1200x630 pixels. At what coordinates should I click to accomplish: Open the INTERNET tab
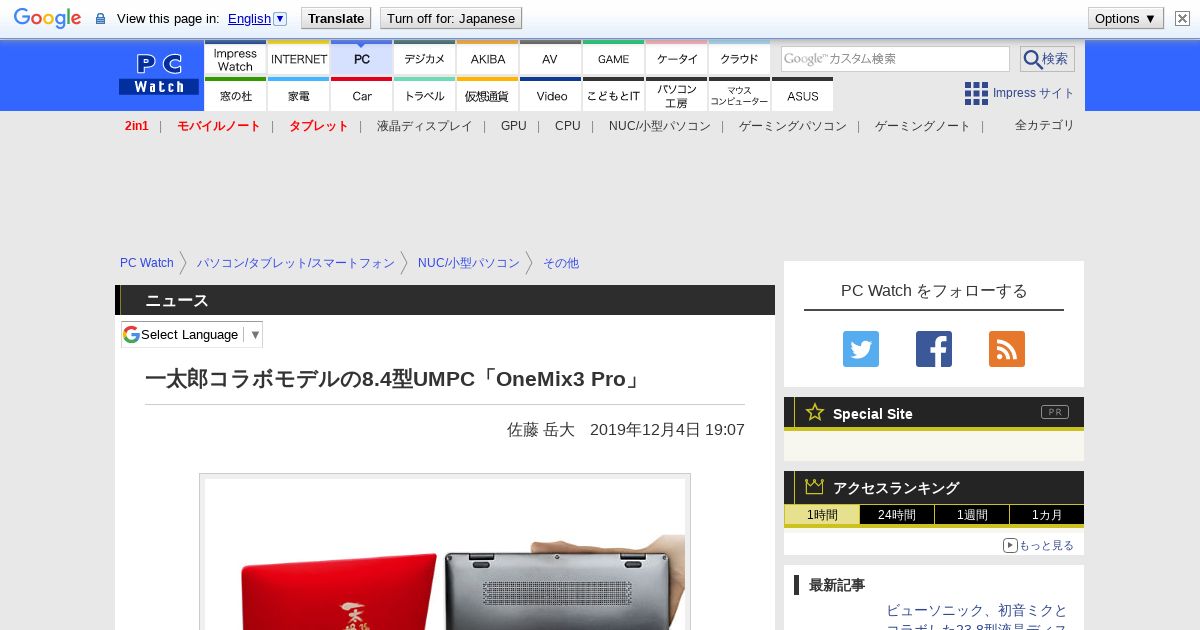click(x=299, y=58)
